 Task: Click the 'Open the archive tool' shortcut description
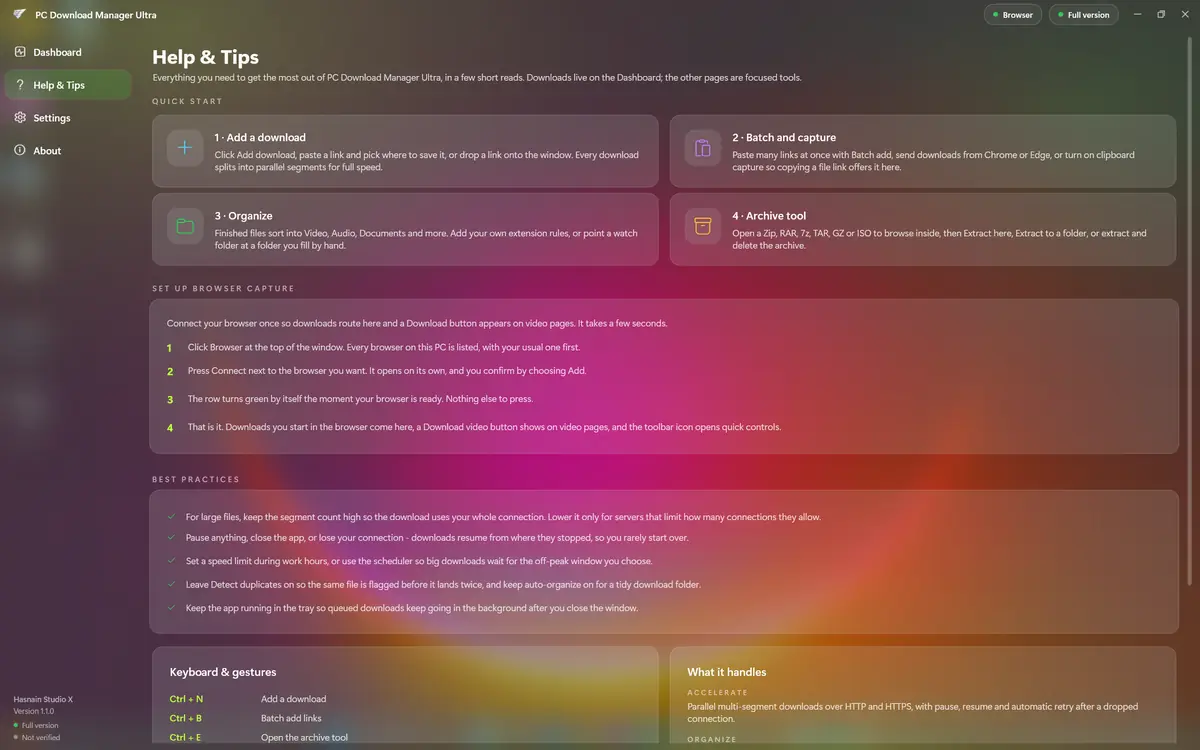(304, 737)
